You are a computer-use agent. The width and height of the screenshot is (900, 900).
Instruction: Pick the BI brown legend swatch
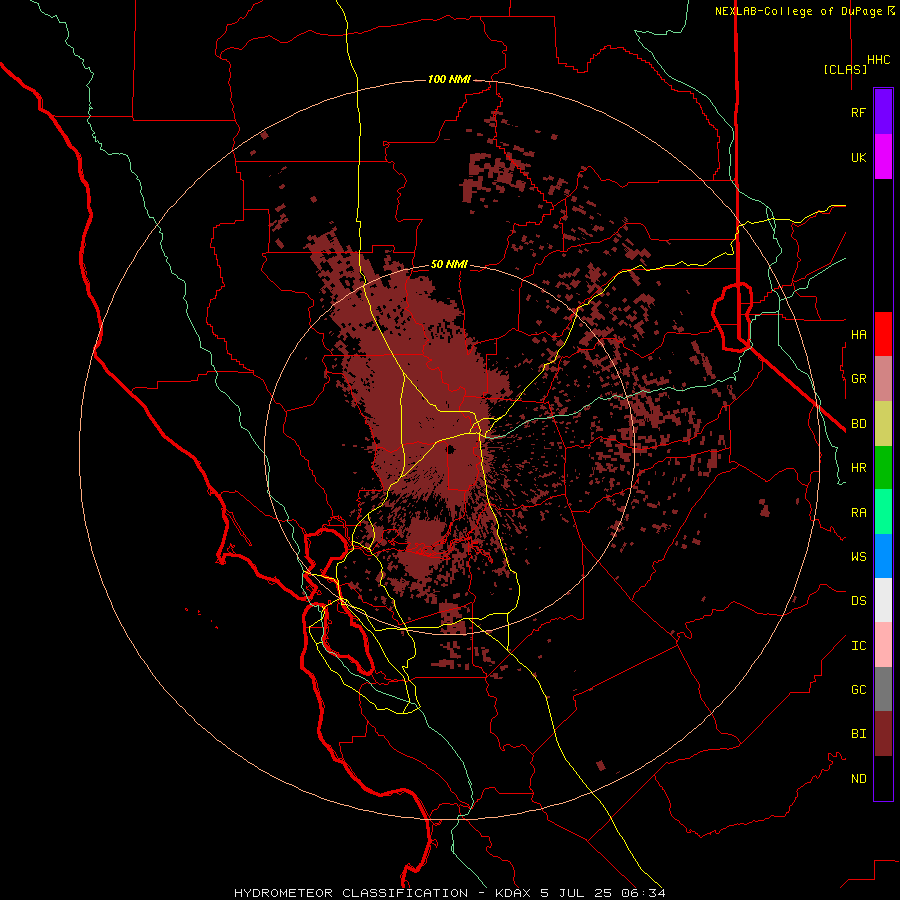[883, 734]
